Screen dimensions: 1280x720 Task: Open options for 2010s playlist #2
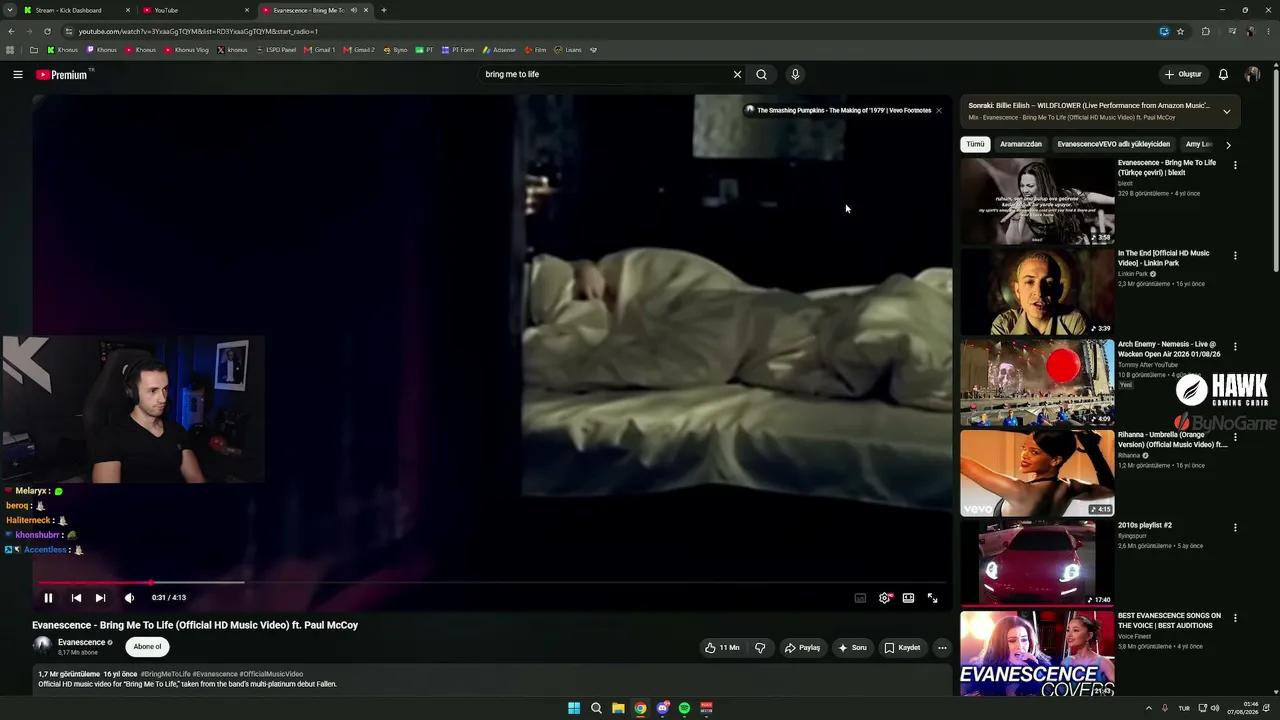[1235, 527]
